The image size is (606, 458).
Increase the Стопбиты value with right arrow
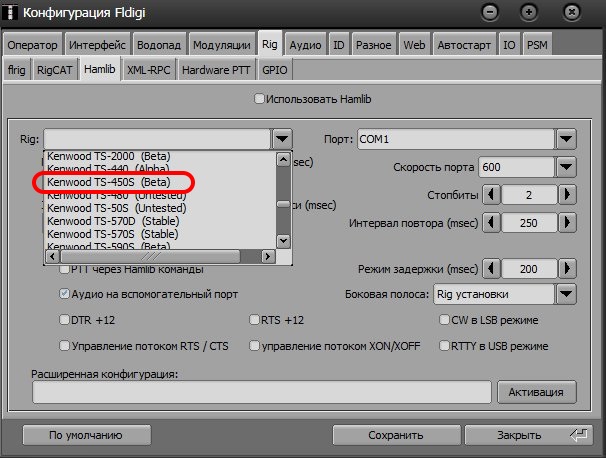(567, 194)
